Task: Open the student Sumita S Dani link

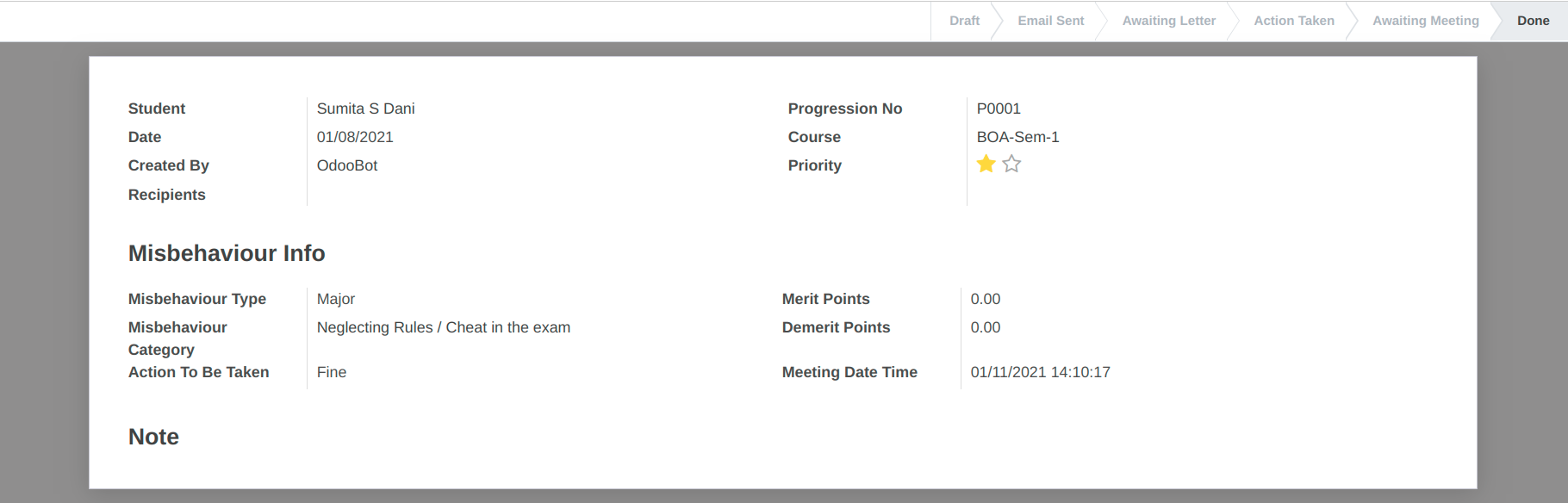Action: (x=365, y=109)
